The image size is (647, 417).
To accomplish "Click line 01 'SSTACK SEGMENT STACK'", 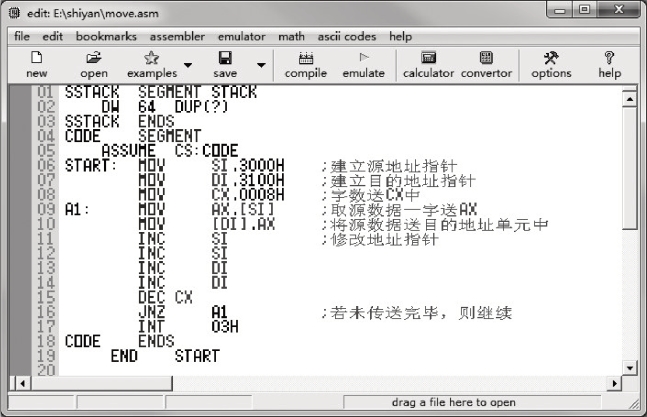I will [161, 92].
